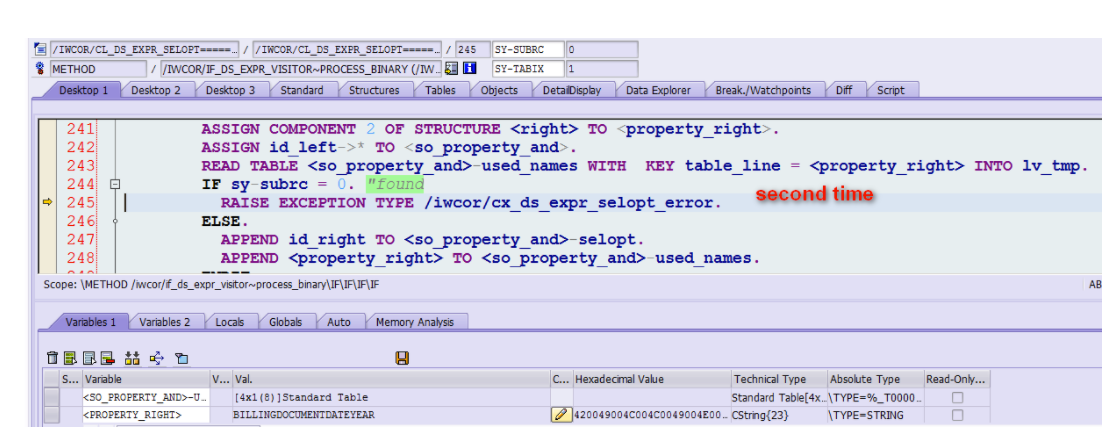The height and width of the screenshot is (440, 1114).
Task: Open the Tables tab
Action: (440, 90)
